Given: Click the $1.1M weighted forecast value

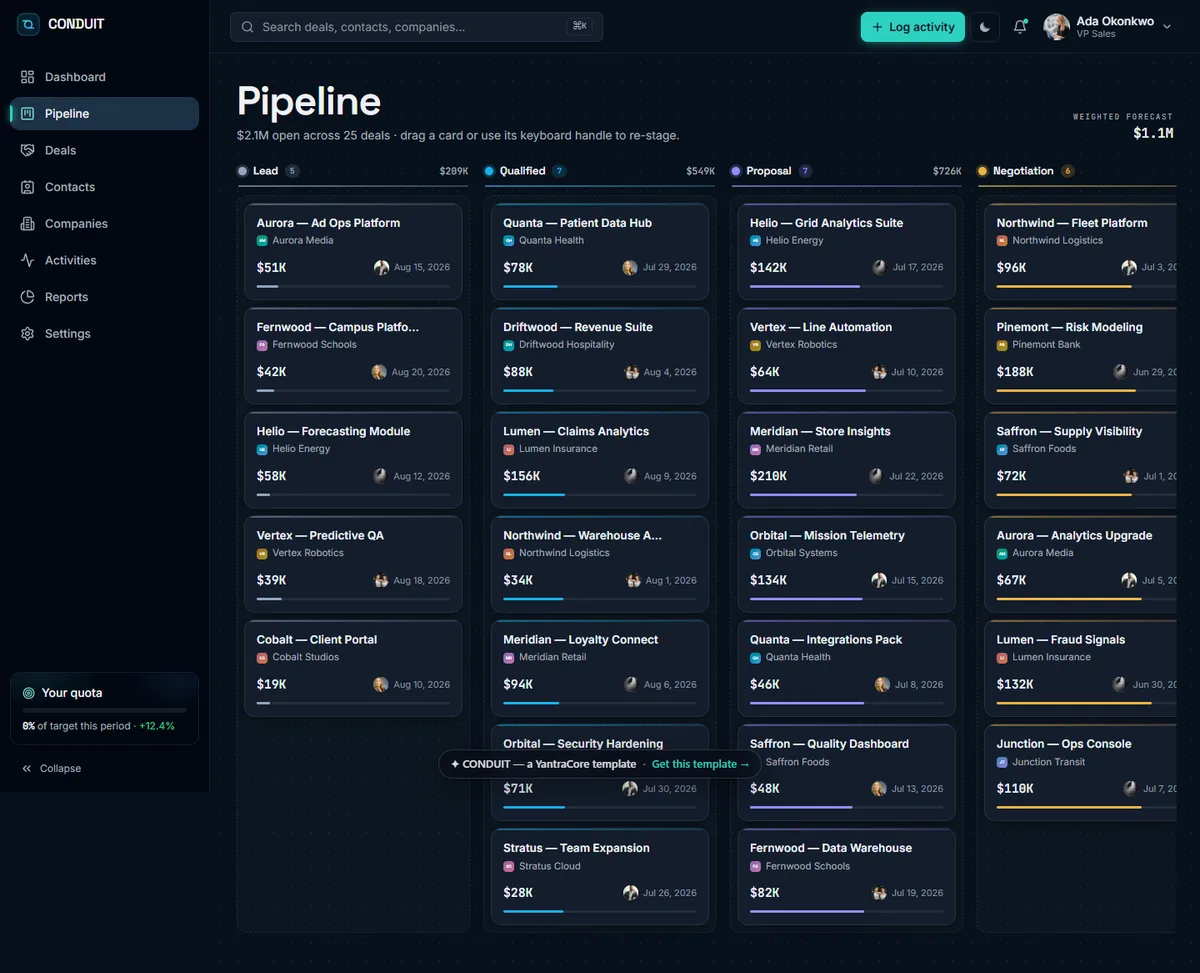Looking at the screenshot, I should 1153,133.
